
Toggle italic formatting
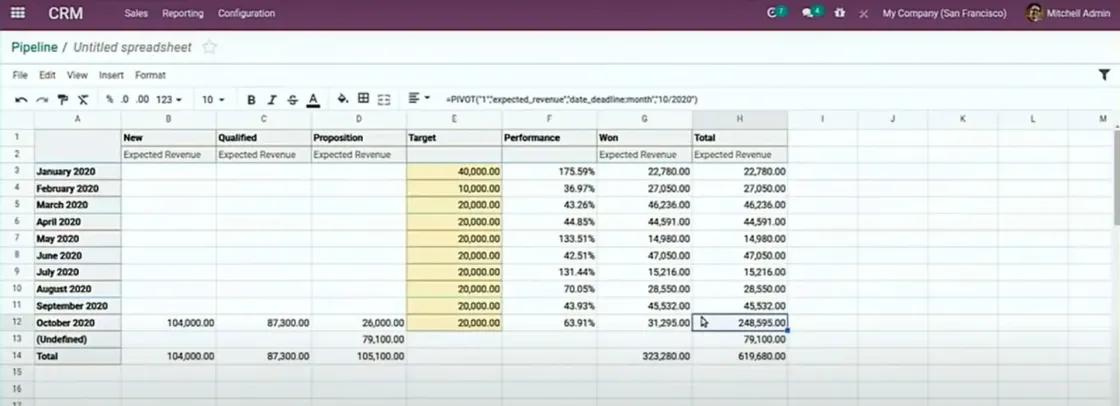(271, 99)
